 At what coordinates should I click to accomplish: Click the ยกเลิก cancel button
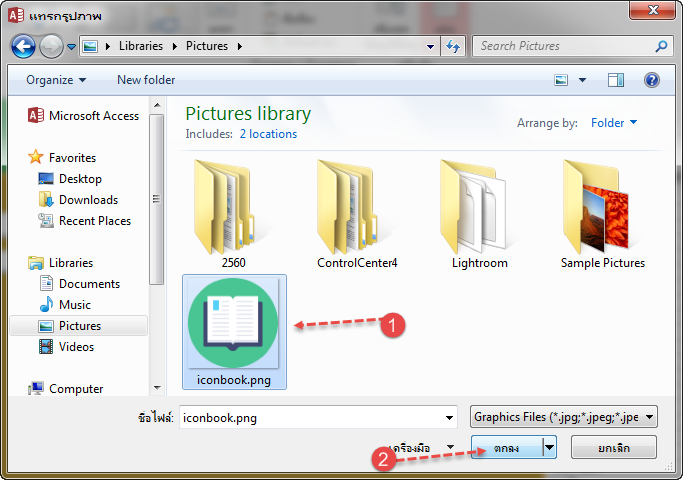click(x=613, y=447)
